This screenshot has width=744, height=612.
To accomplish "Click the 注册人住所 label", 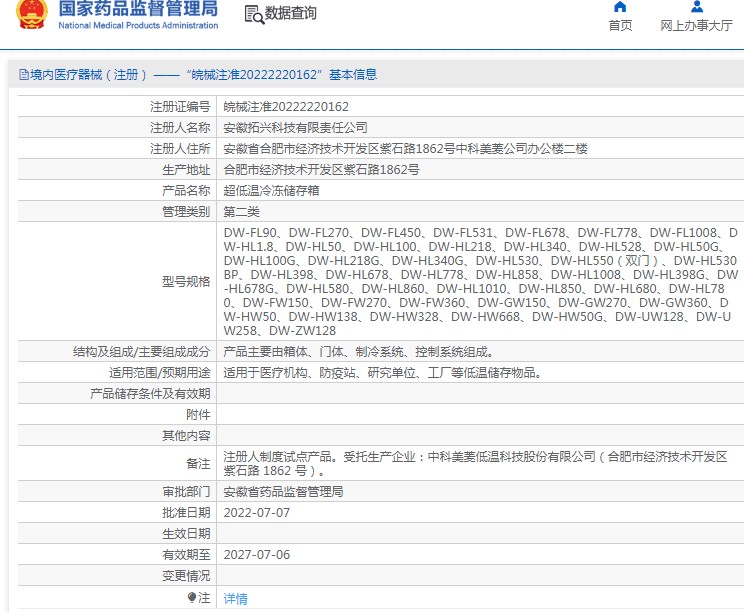I will click(180, 148).
